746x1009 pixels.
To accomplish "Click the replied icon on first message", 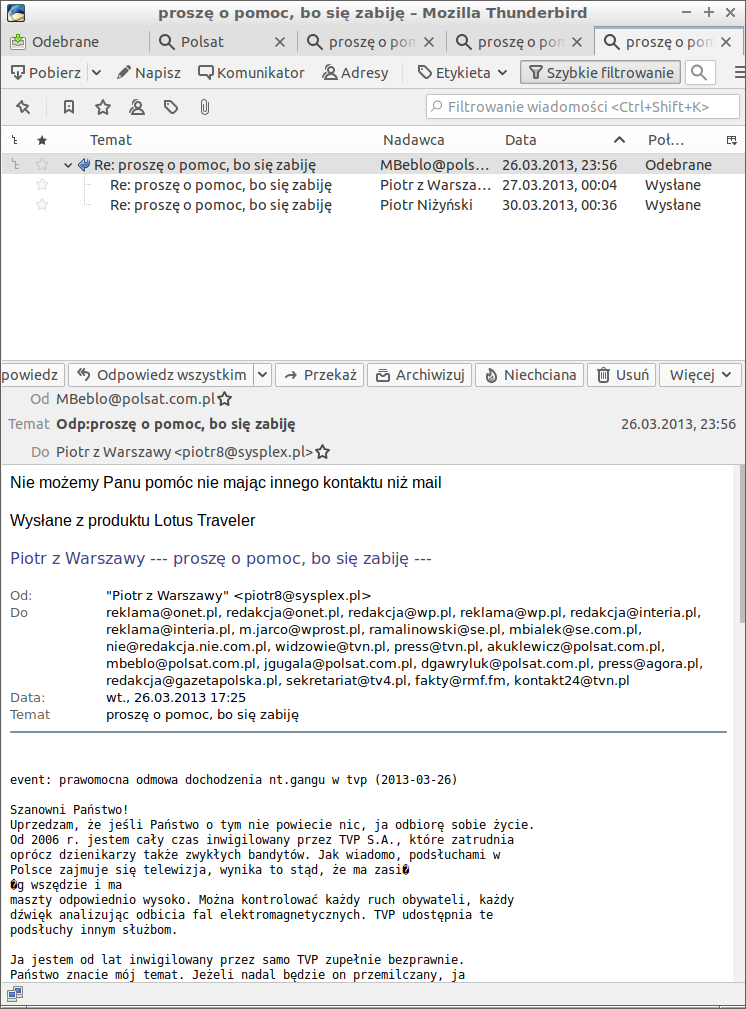I will [x=84, y=165].
